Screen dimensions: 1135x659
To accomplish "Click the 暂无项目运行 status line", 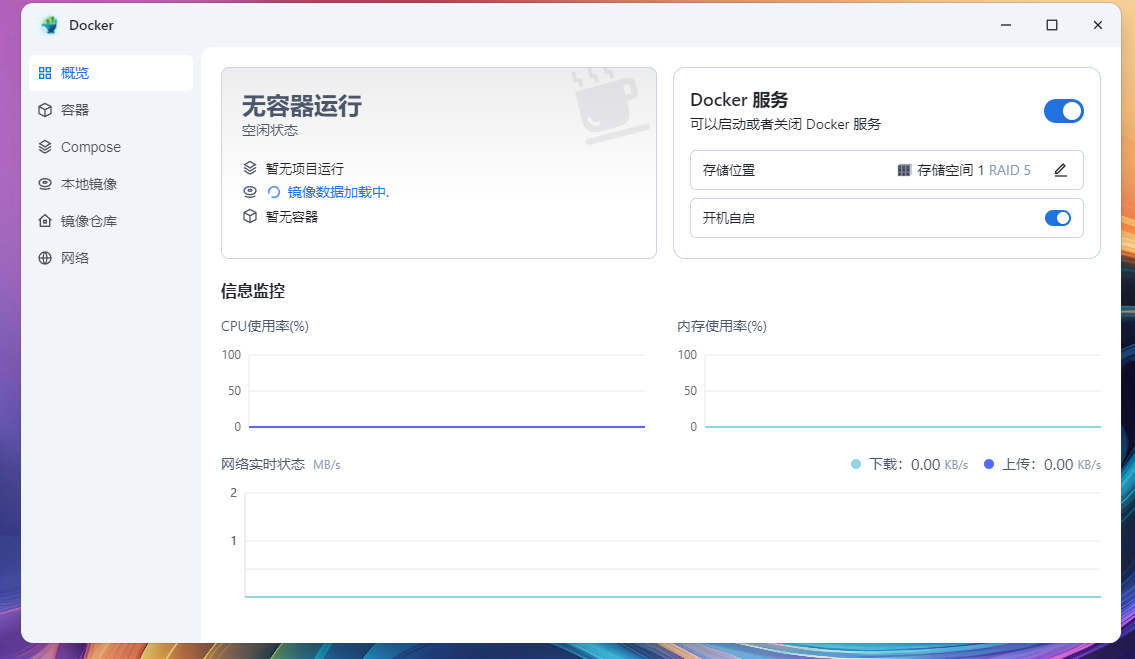I will (x=305, y=169).
